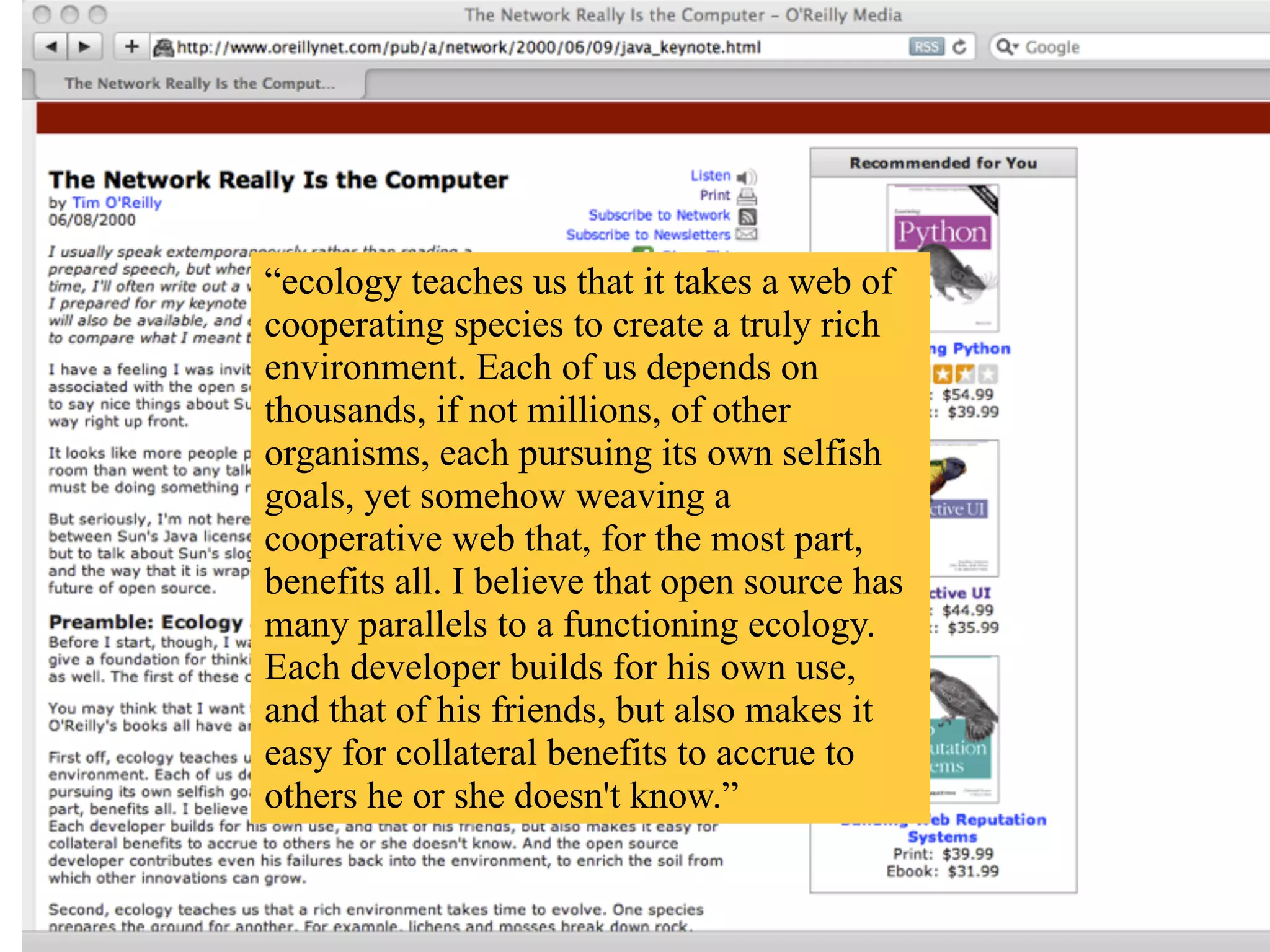Click the article date 06/08/2000
The width and height of the screenshot is (1270, 952).
(92, 220)
